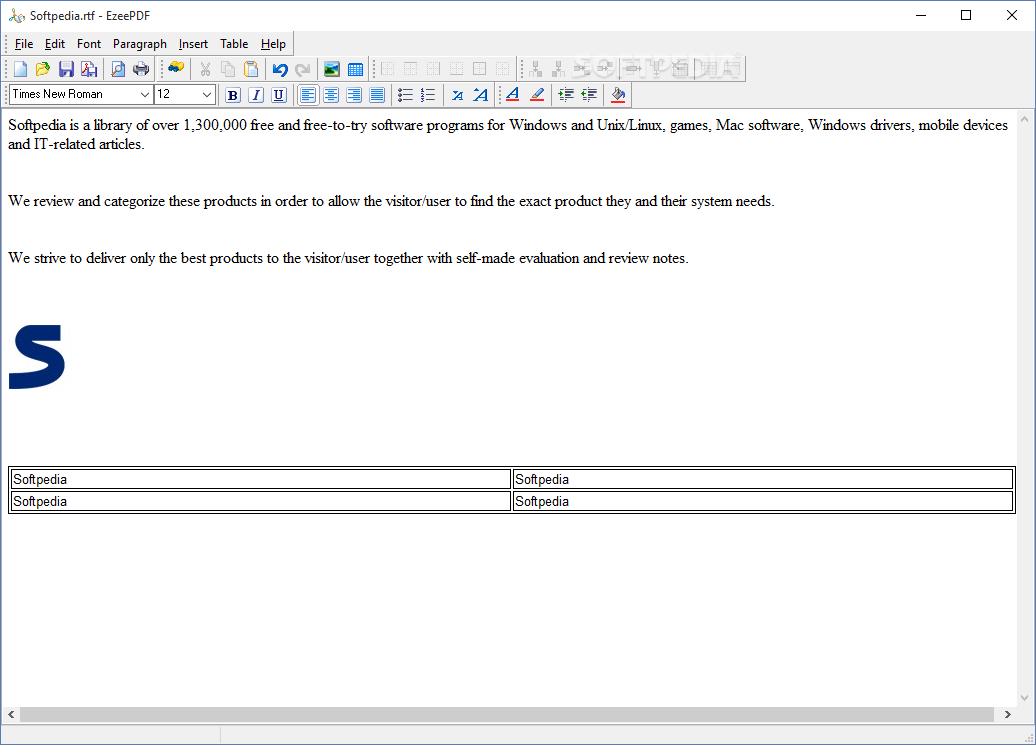
Task: Toggle underline formatting
Action: [279, 95]
